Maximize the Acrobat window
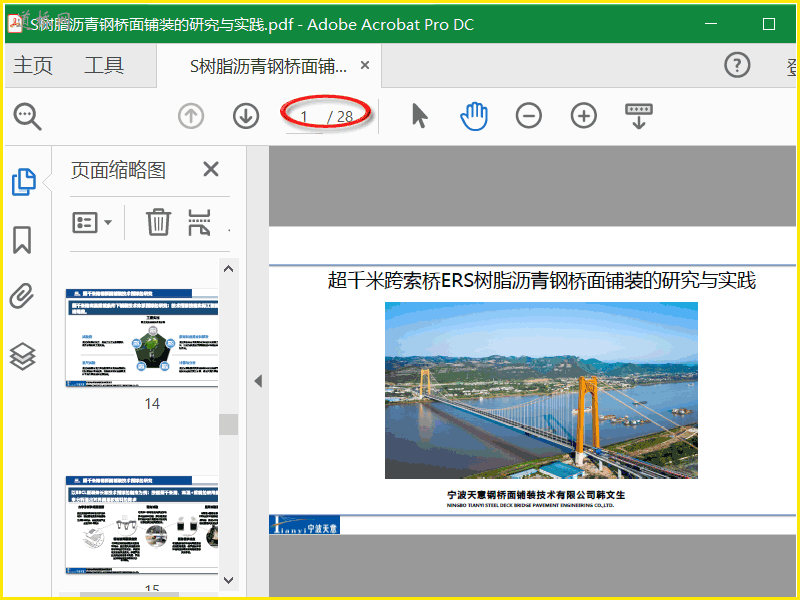Screen dimensions: 800x600 tap(769, 23)
